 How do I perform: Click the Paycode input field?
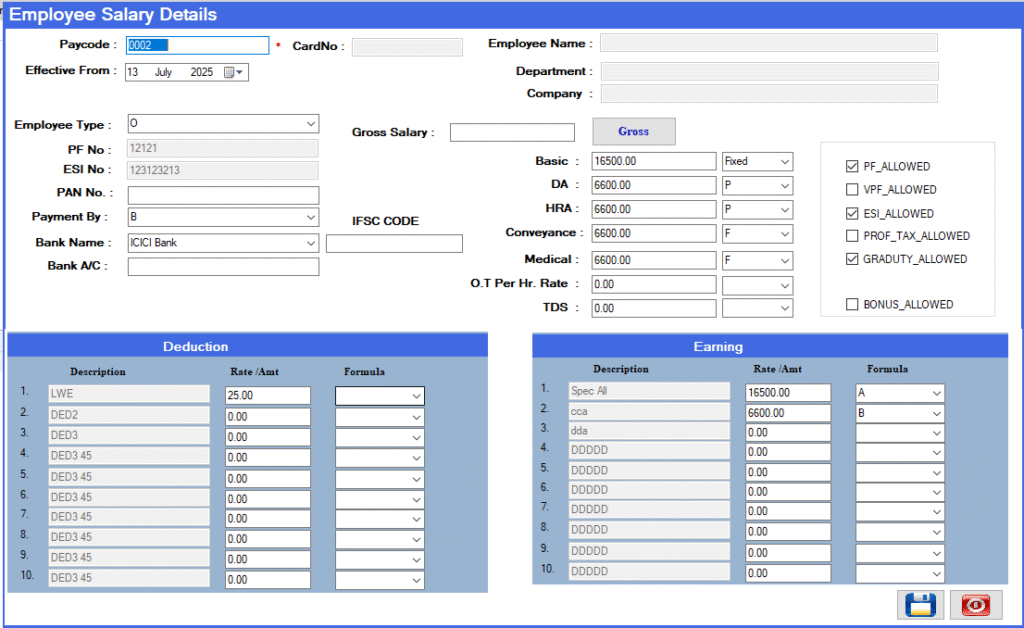(197, 45)
